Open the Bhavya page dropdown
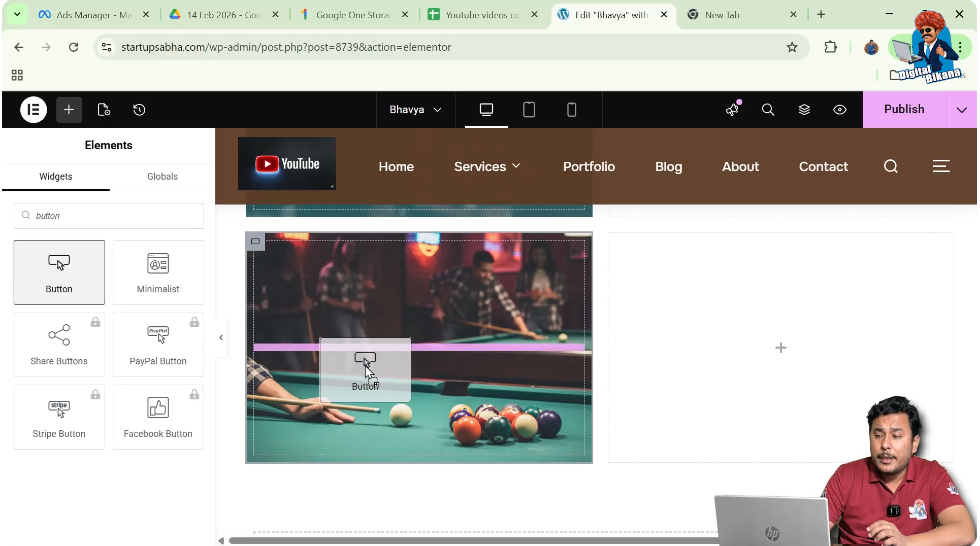Screen dimensions: 980x546 click(x=415, y=110)
